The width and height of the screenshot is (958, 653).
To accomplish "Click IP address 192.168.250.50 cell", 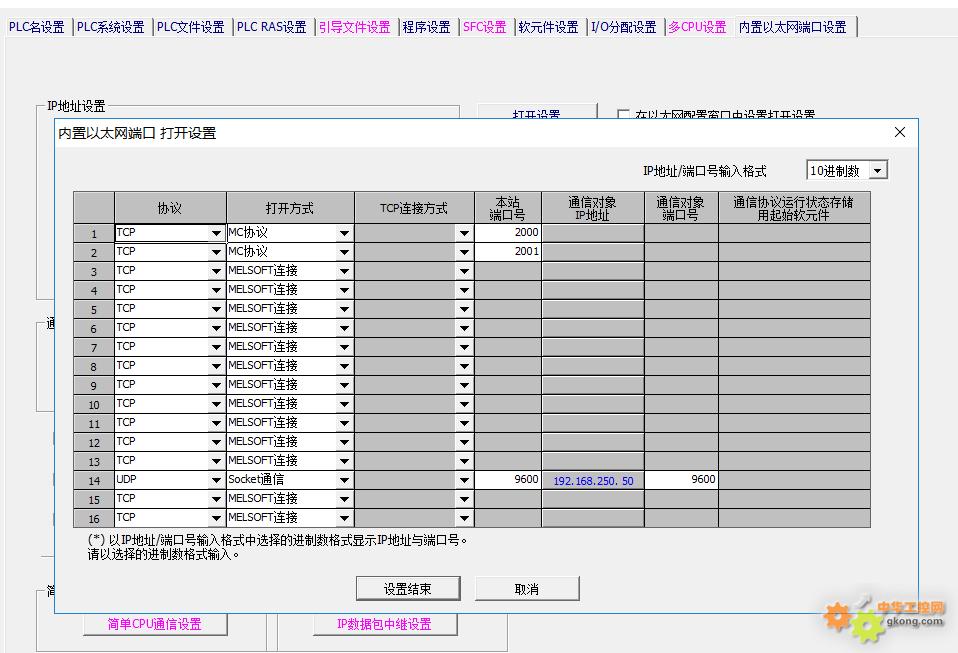I will pyautogui.click(x=593, y=480).
